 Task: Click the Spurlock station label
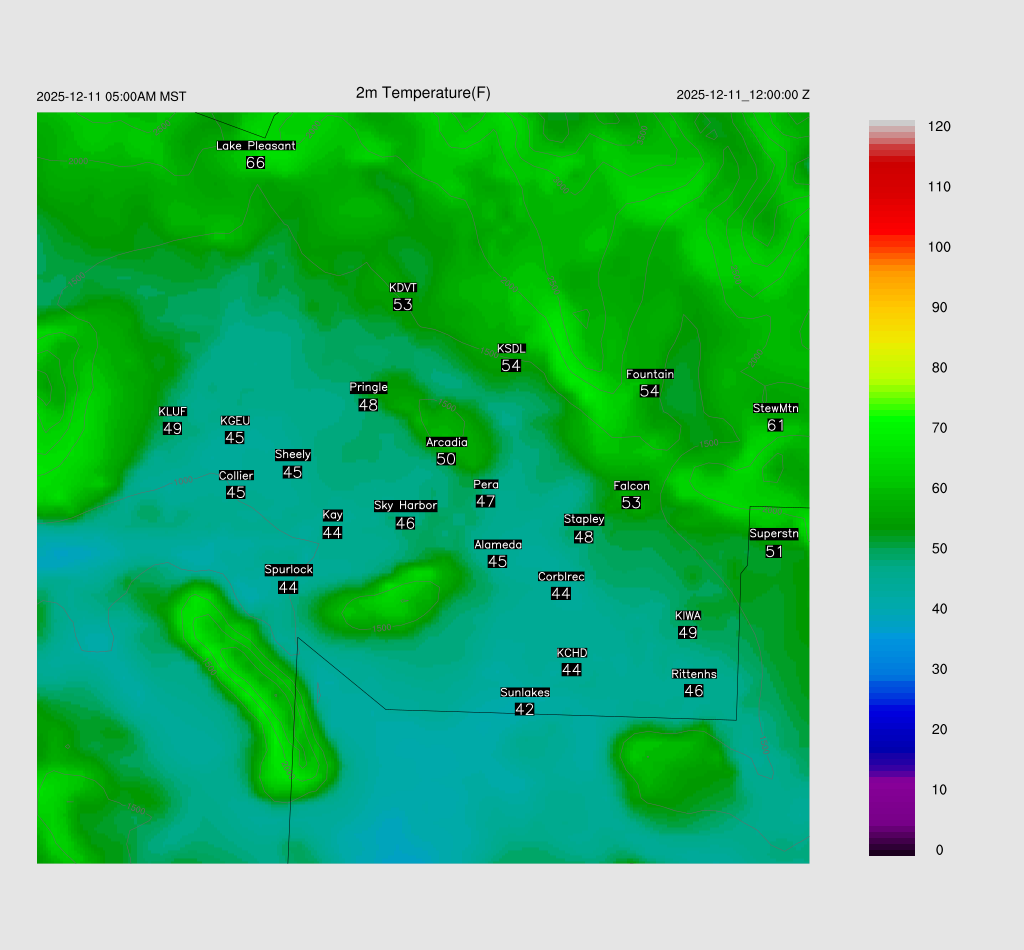288,570
